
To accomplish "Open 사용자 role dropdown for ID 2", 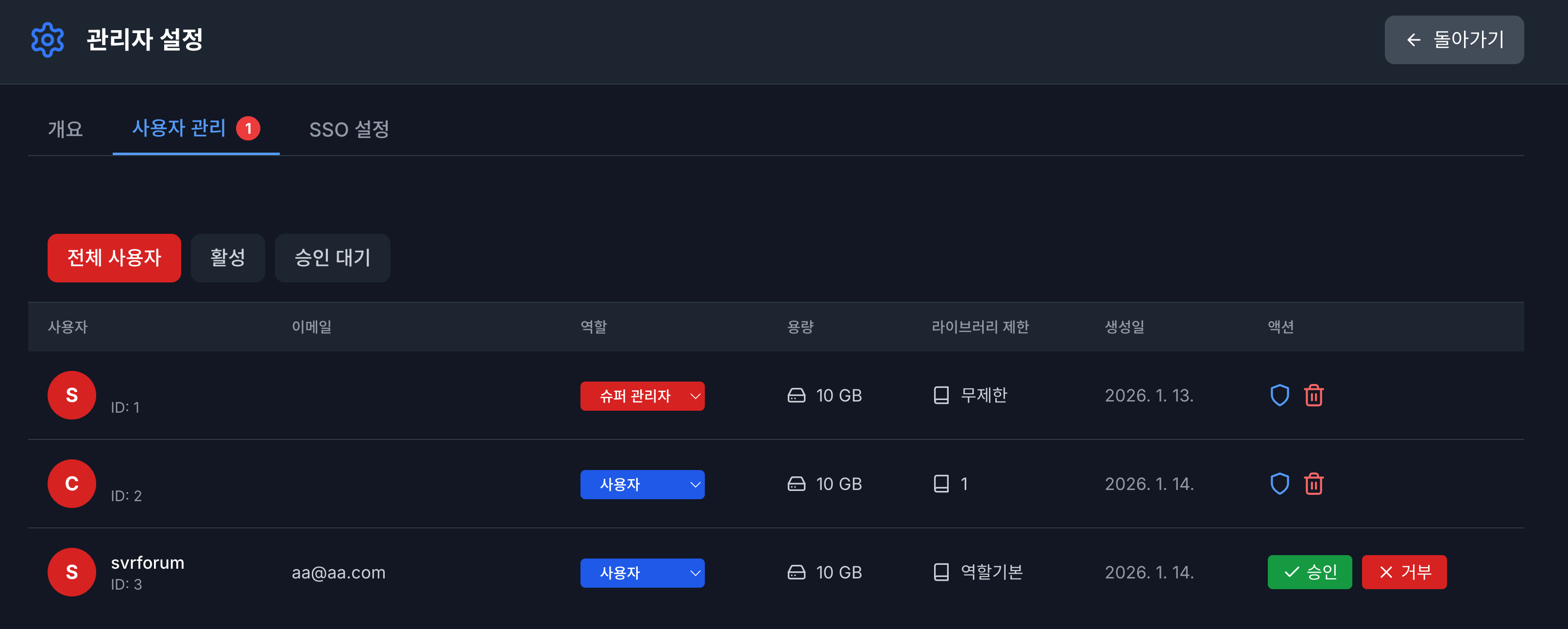I will (x=642, y=485).
